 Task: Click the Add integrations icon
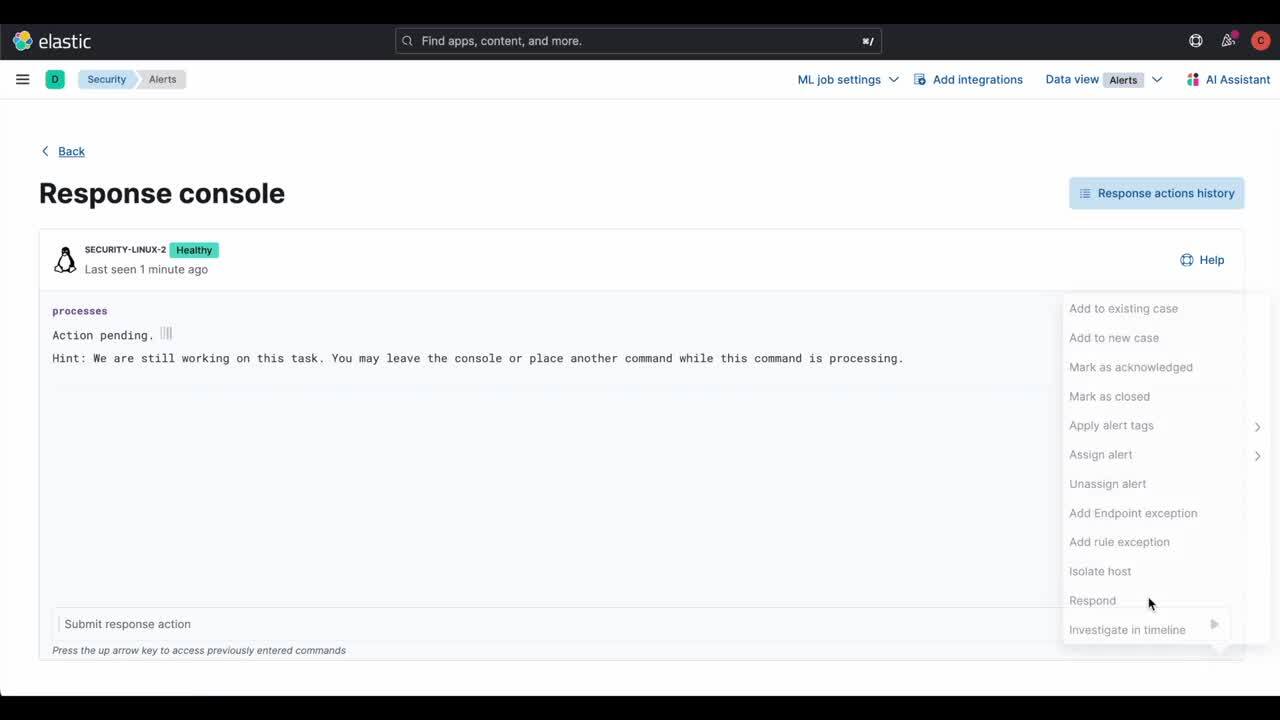(920, 79)
